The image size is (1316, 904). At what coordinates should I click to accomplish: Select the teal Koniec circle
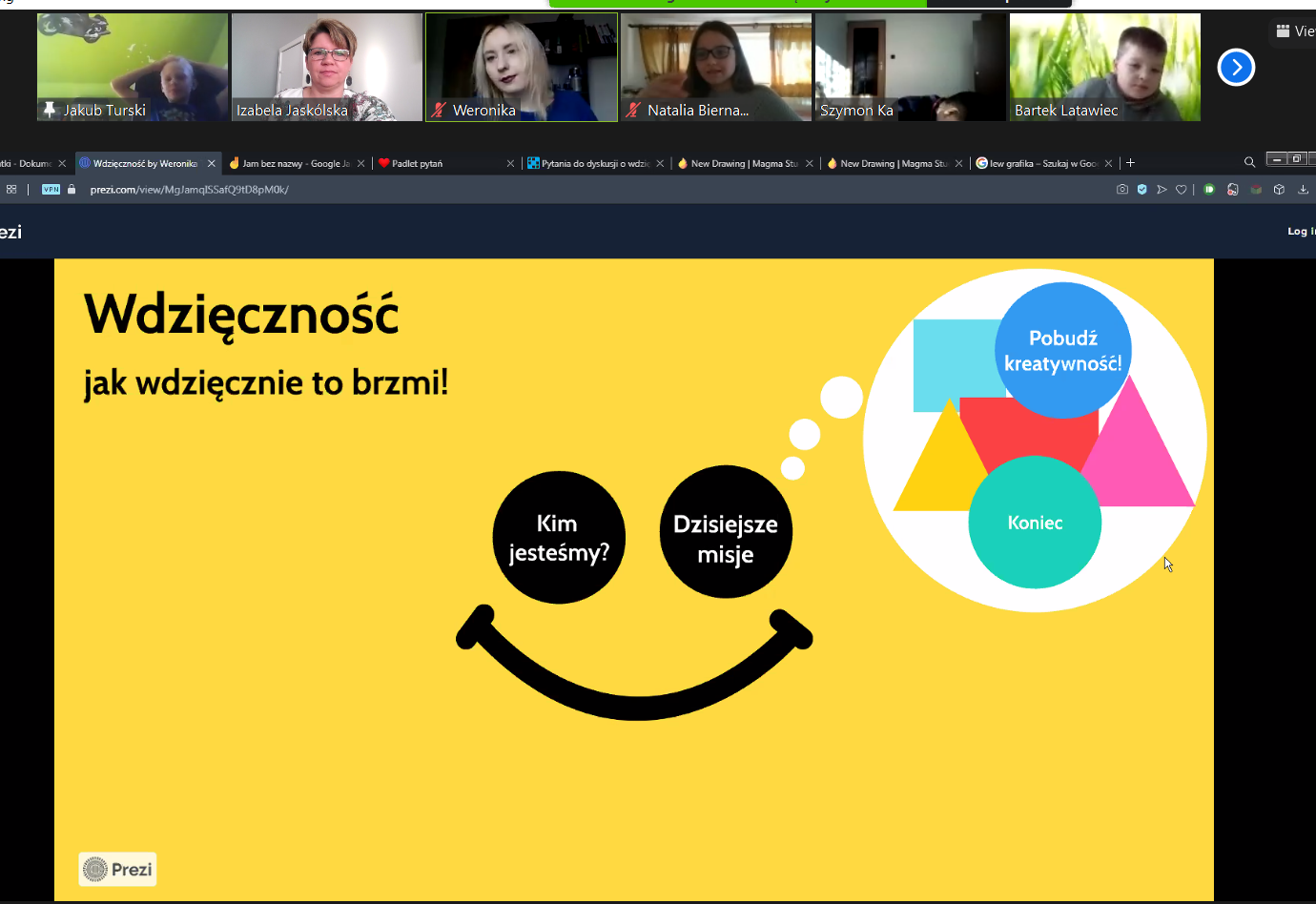point(1035,523)
